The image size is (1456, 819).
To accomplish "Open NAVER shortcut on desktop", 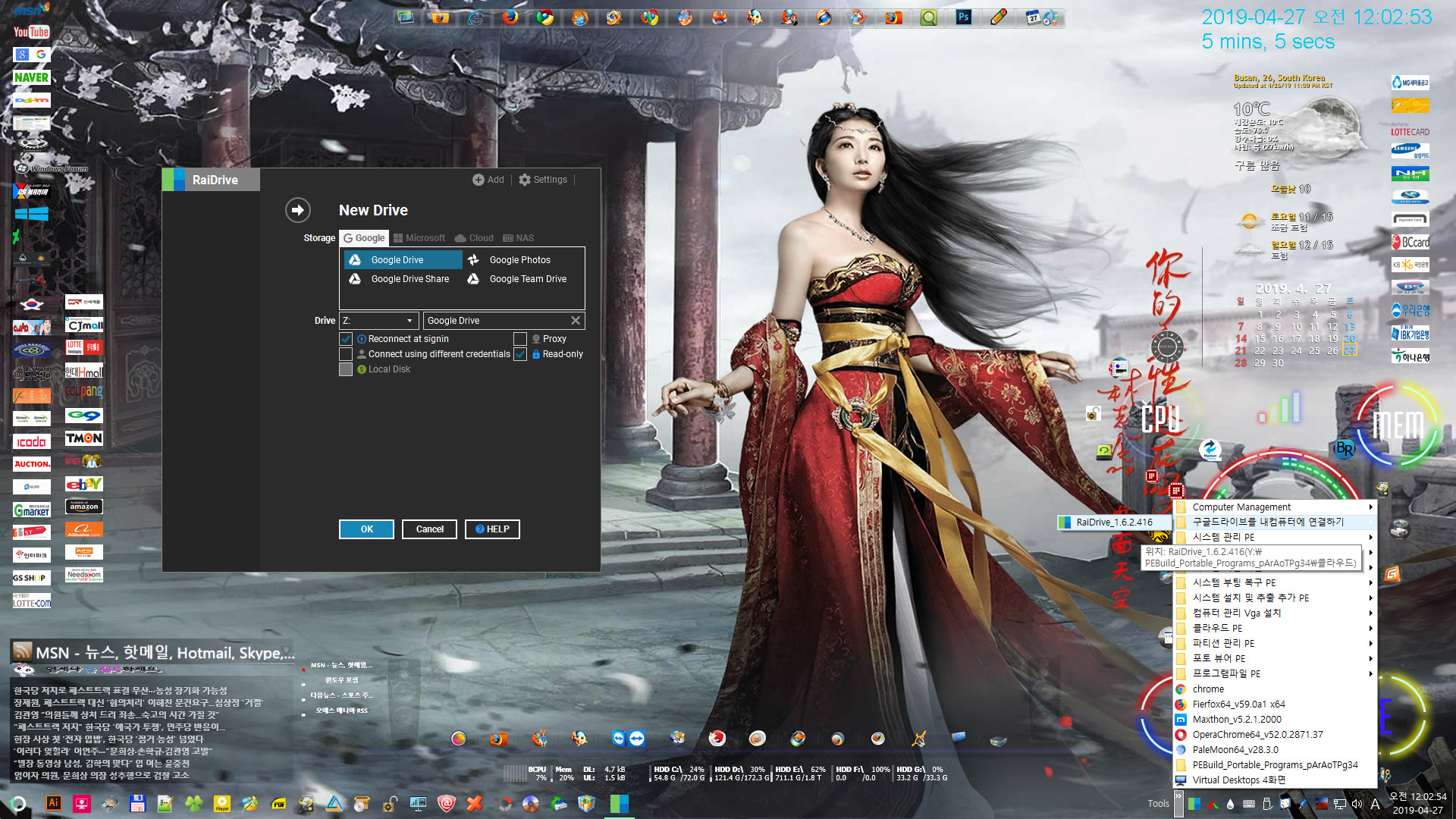I will click(31, 77).
